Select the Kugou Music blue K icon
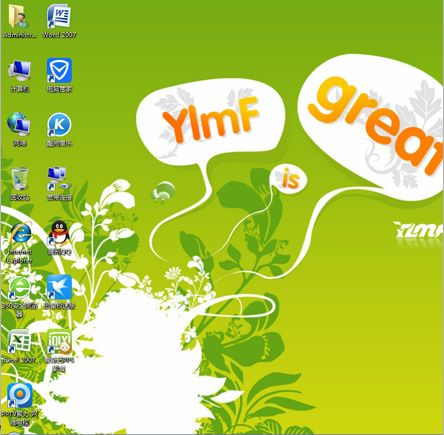 (x=59, y=124)
